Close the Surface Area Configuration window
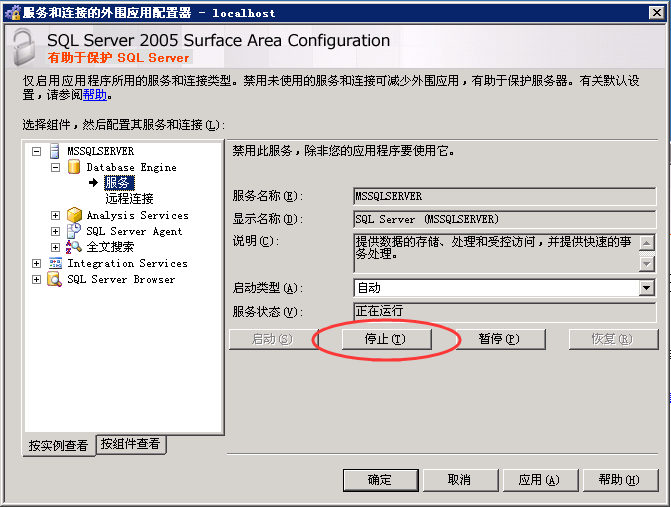Viewport: 671px width, 507px height. click(656, 13)
